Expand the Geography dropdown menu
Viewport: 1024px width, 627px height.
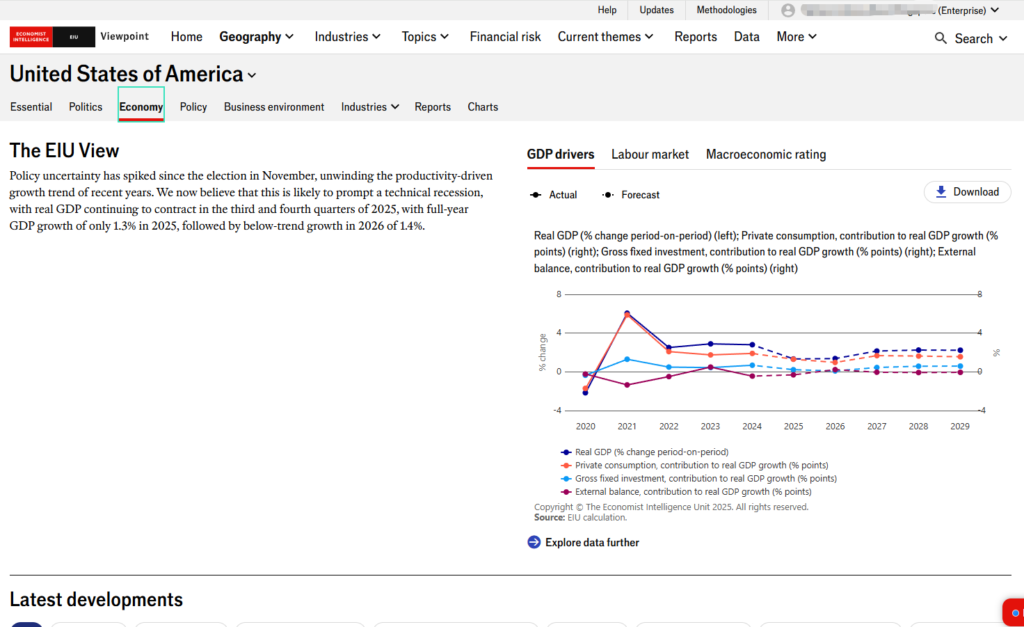(256, 37)
